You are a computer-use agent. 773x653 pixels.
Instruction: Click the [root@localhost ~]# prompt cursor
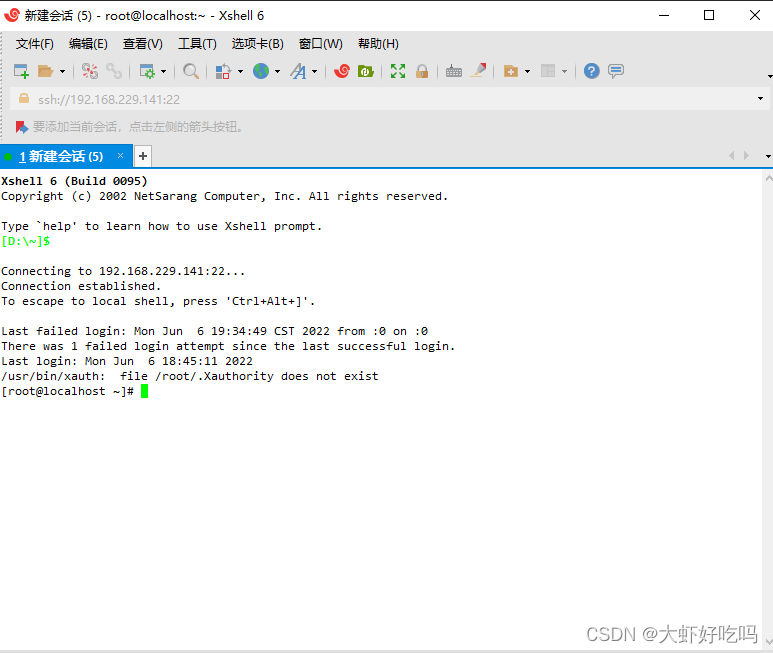coord(144,391)
